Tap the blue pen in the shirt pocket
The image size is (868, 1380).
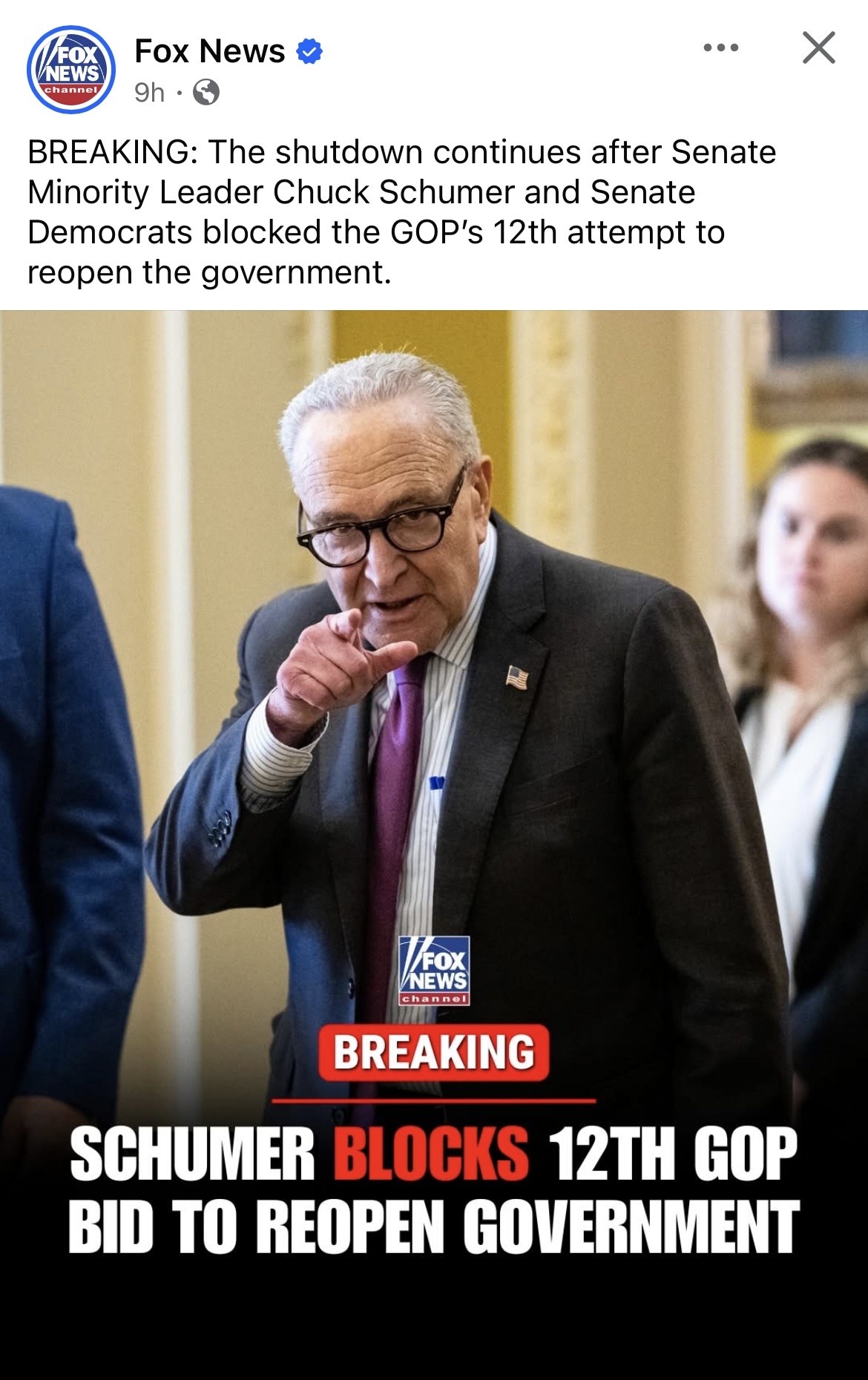point(437,783)
